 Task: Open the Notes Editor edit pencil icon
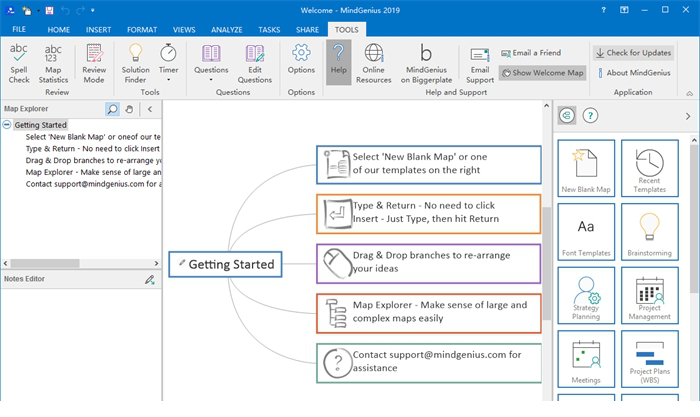150,279
